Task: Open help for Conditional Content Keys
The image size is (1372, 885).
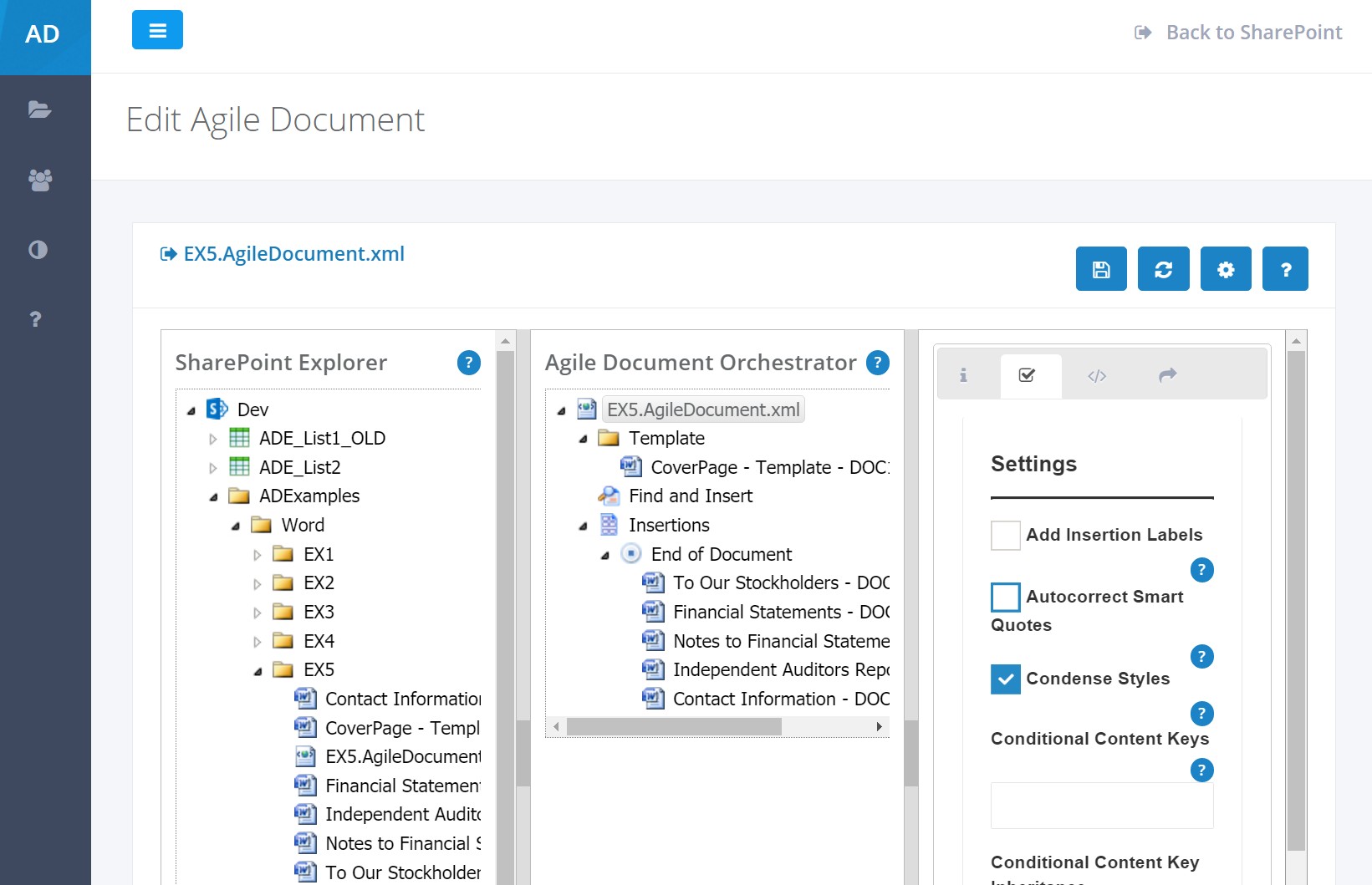Action: 1201,771
